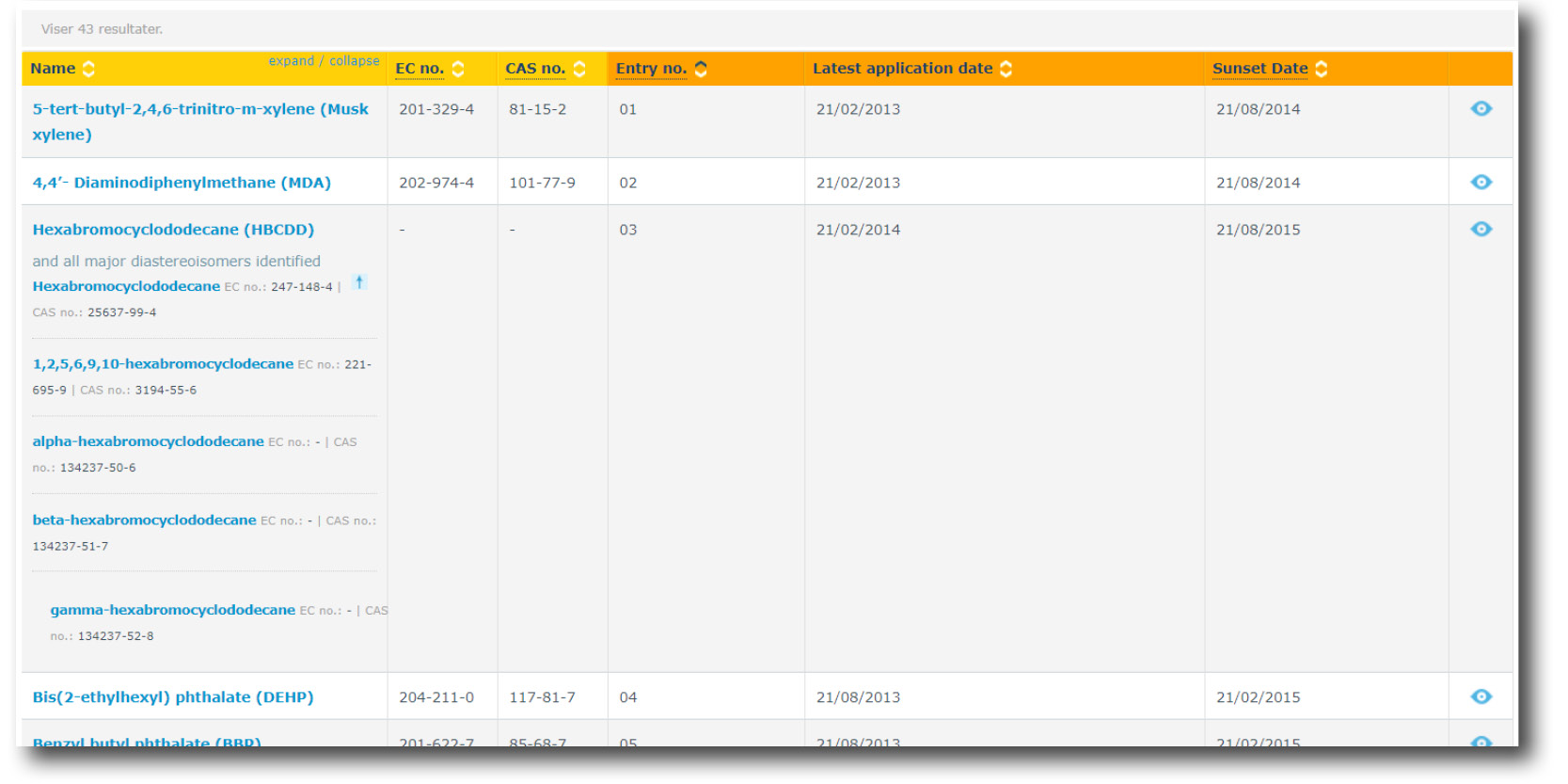Click eye icon in HBCDD row
This screenshot has width=1568, height=784.
[1481, 230]
